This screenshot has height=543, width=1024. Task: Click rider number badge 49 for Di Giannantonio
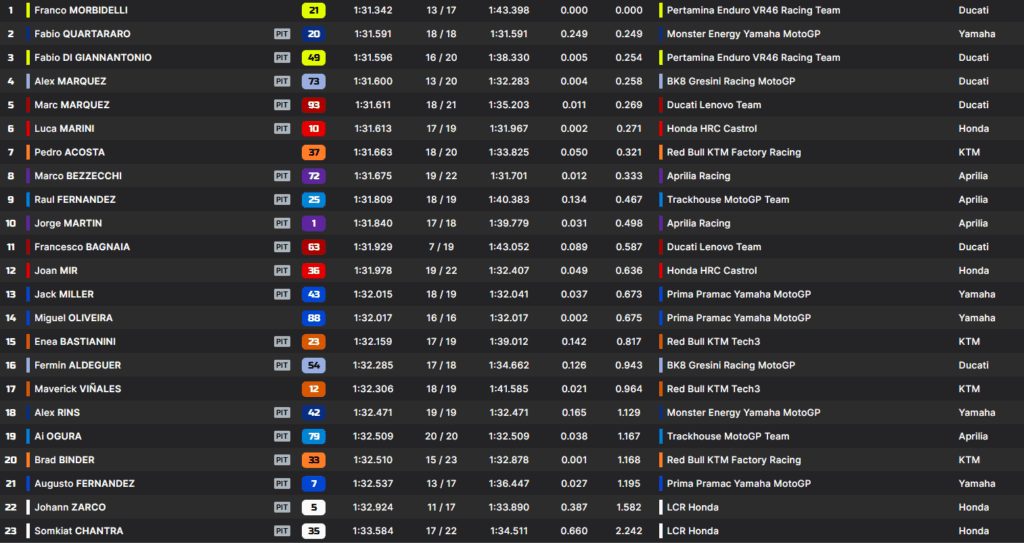coord(313,58)
